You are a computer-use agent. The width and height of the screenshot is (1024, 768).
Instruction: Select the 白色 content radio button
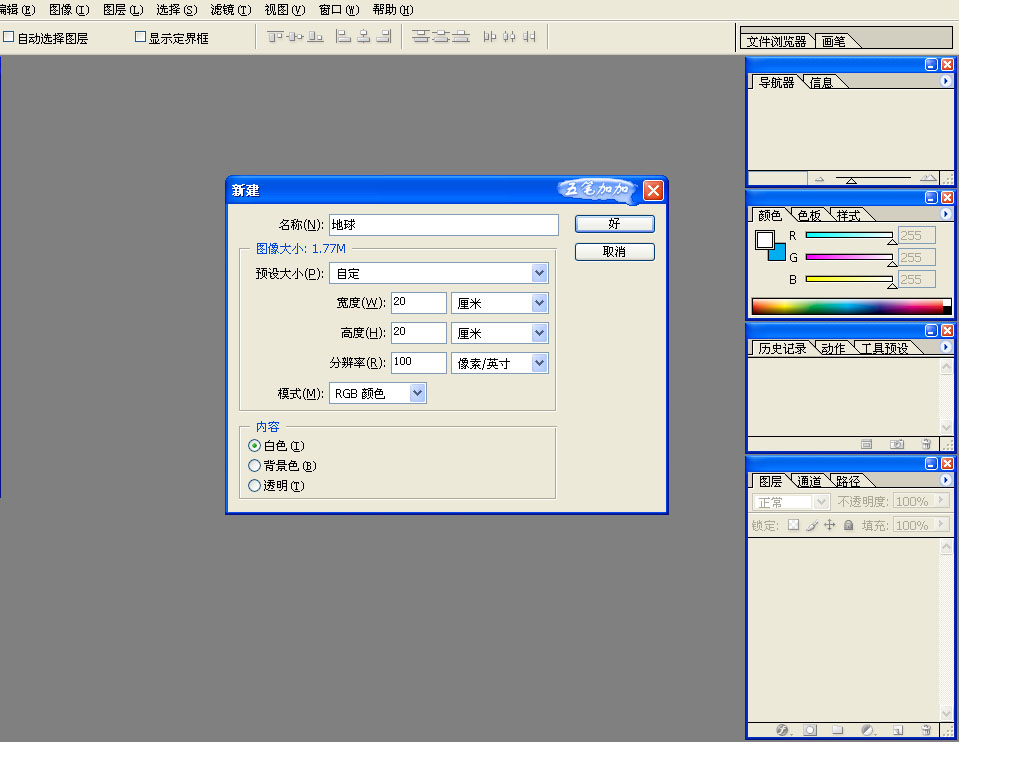(255, 446)
